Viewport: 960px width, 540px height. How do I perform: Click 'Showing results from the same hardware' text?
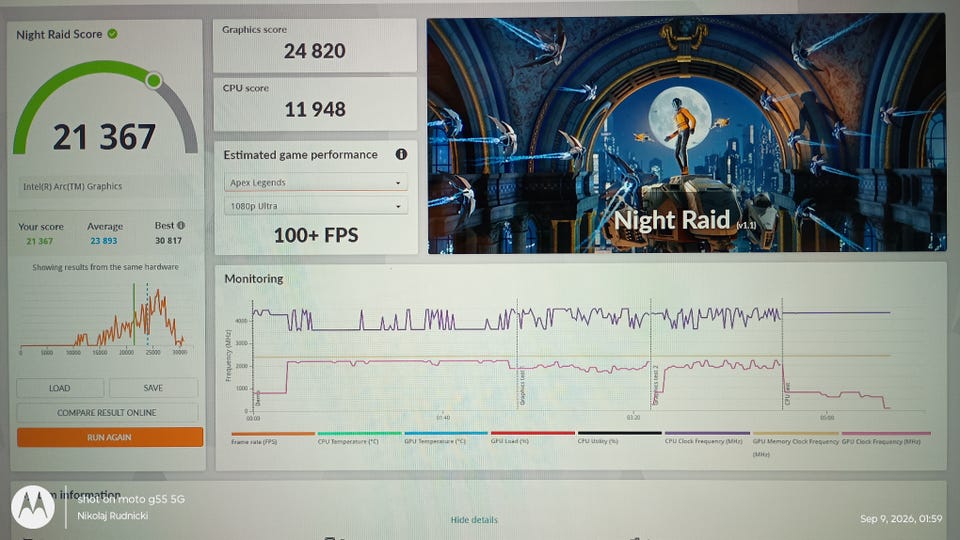(x=105, y=267)
